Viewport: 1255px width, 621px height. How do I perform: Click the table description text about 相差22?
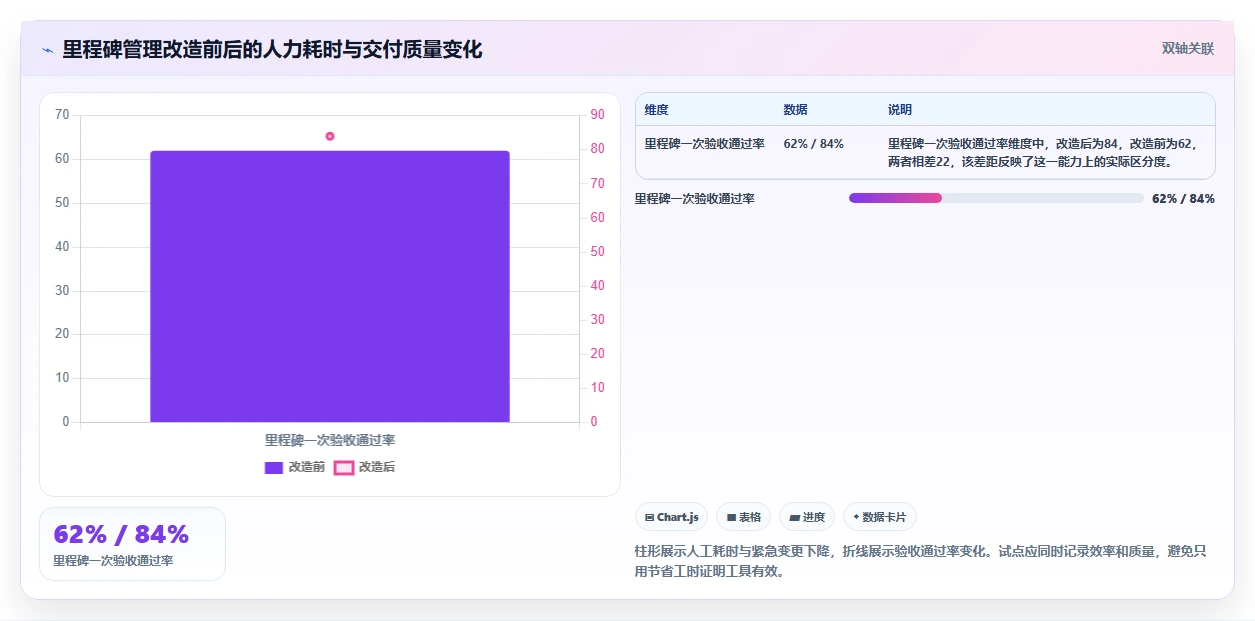coord(1042,152)
